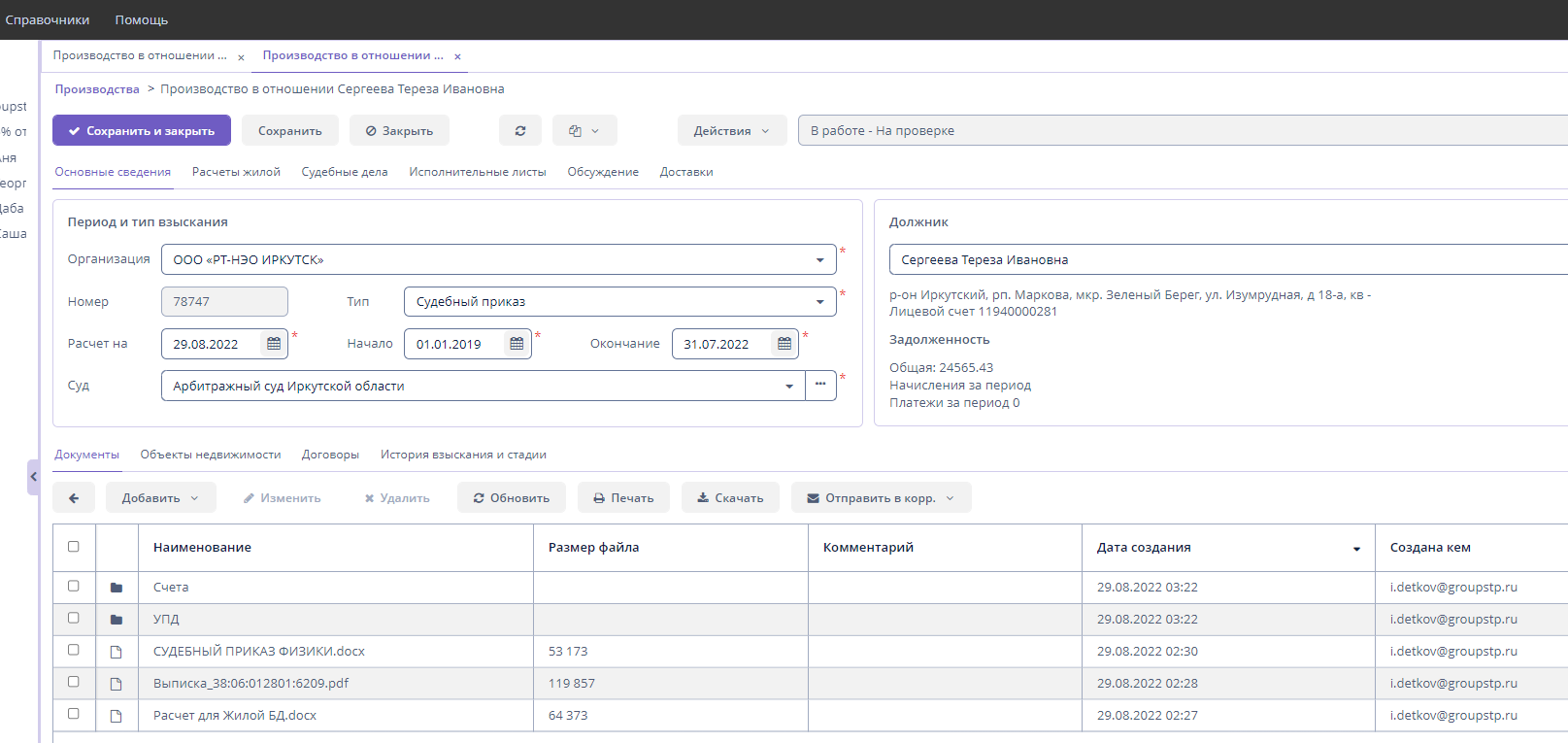The height and width of the screenshot is (743, 1568).
Task: Open calendar picker for Начало date
Action: 517,344
